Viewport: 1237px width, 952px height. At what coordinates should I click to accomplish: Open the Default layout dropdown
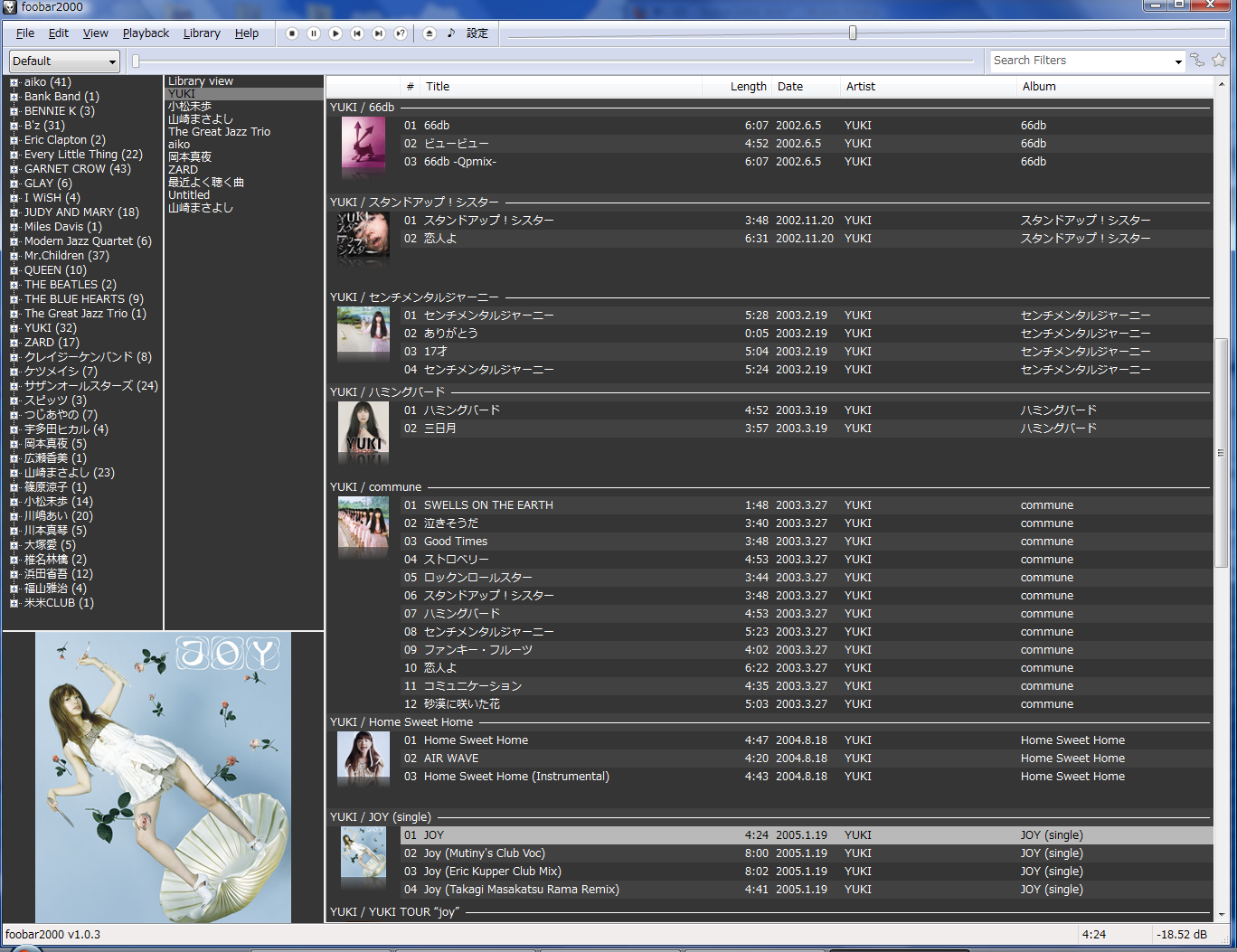point(64,61)
